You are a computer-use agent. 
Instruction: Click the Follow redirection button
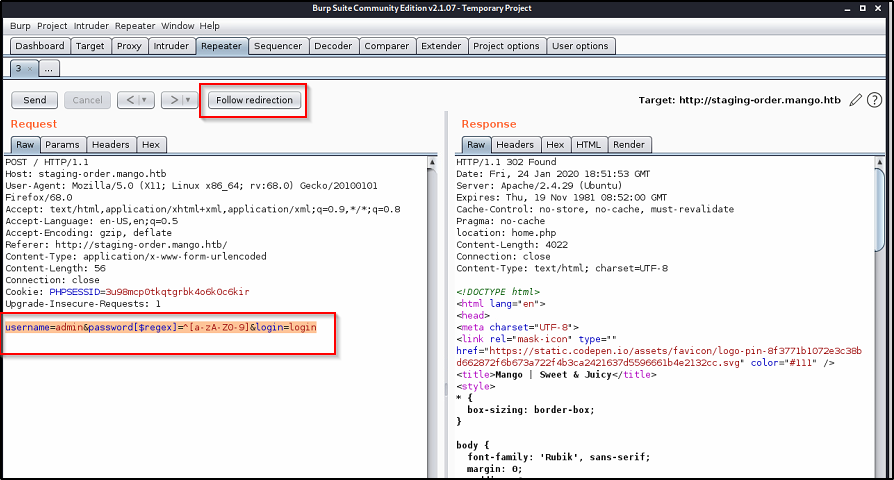(254, 100)
